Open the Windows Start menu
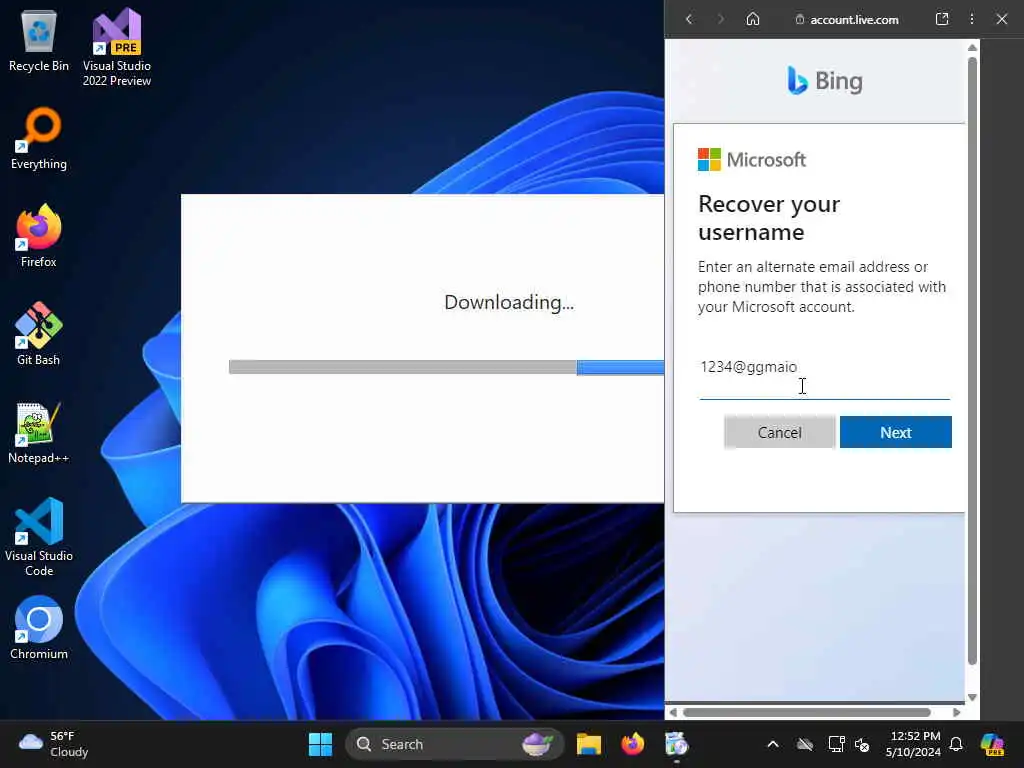Image resolution: width=1024 pixels, height=768 pixels. (x=320, y=744)
